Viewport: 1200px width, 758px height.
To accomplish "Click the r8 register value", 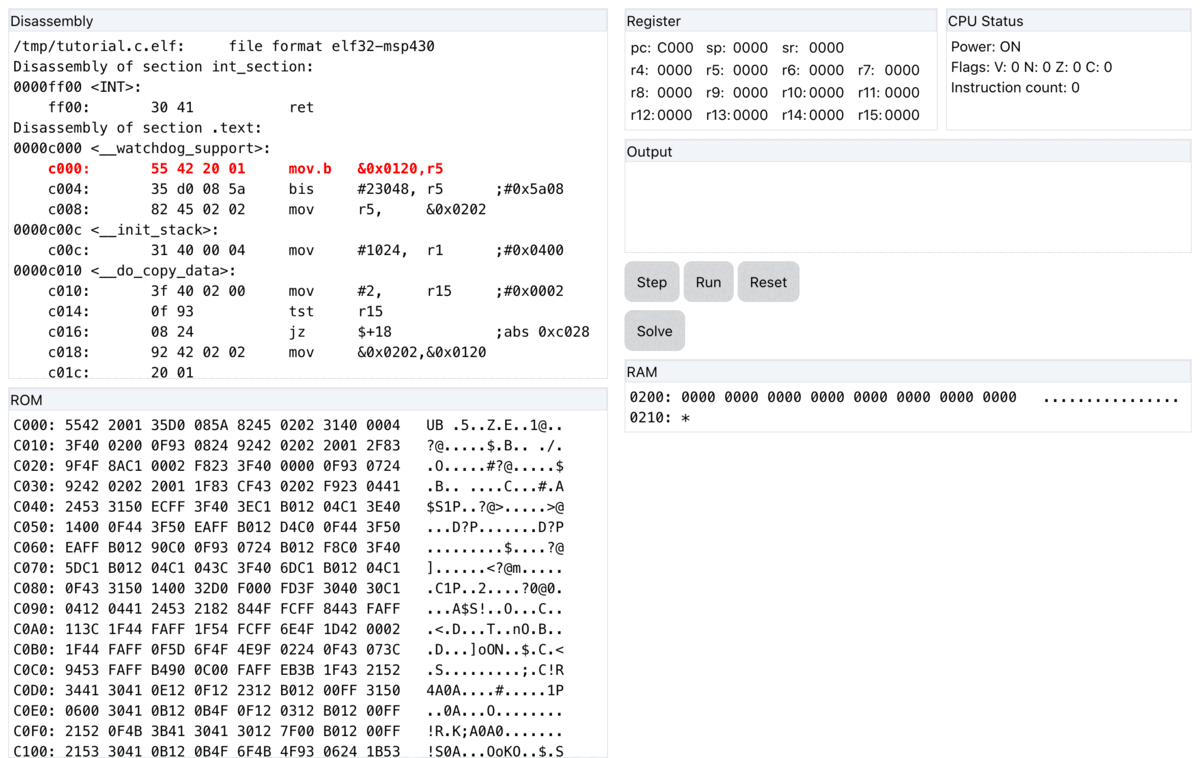I will pyautogui.click(x=674, y=92).
